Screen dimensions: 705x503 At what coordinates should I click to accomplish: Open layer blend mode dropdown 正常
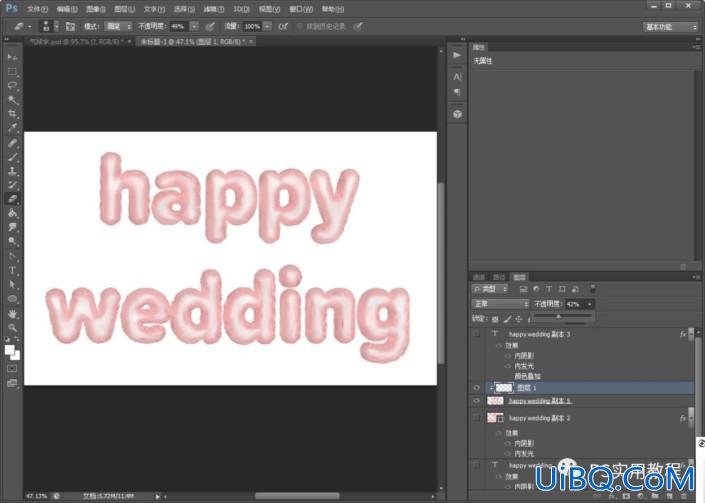tap(500, 304)
